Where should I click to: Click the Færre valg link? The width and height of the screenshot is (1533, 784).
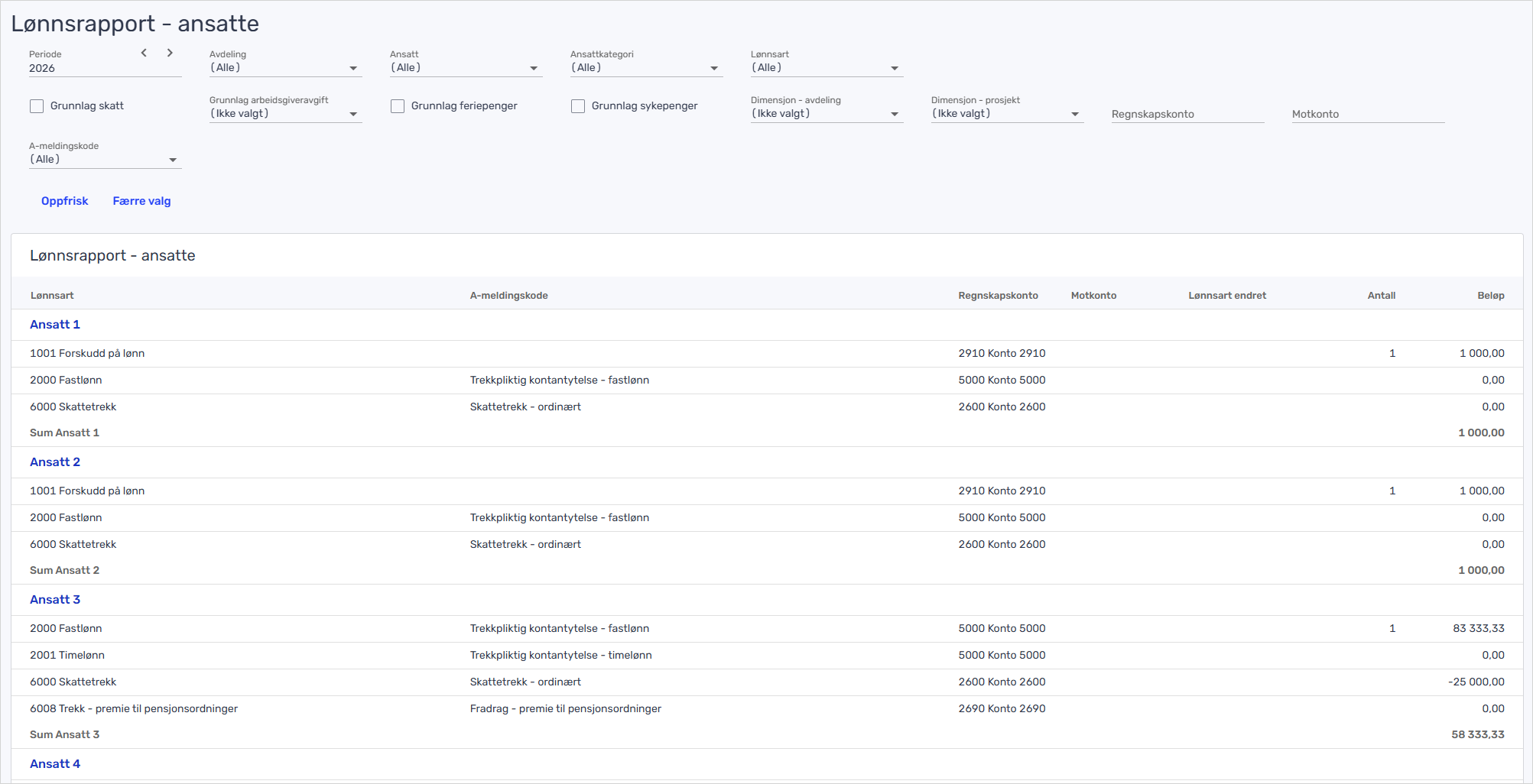(141, 201)
